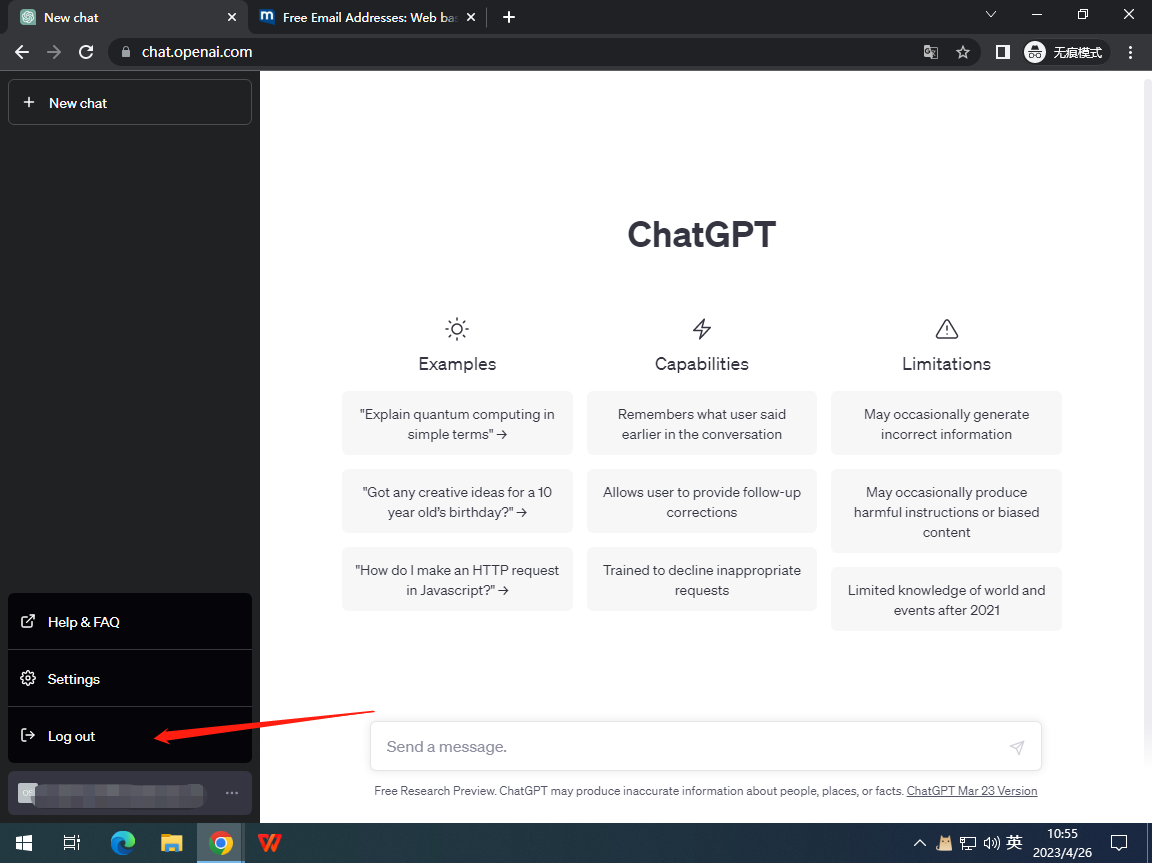1152x863 pixels.
Task: Start a New chat
Action: [129, 102]
